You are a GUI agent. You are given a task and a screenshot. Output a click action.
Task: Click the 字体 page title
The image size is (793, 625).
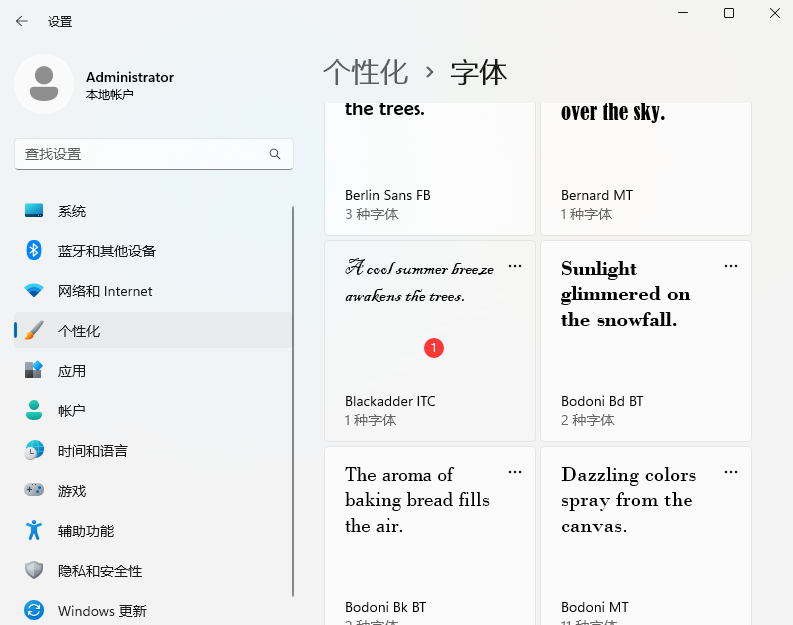click(x=478, y=72)
